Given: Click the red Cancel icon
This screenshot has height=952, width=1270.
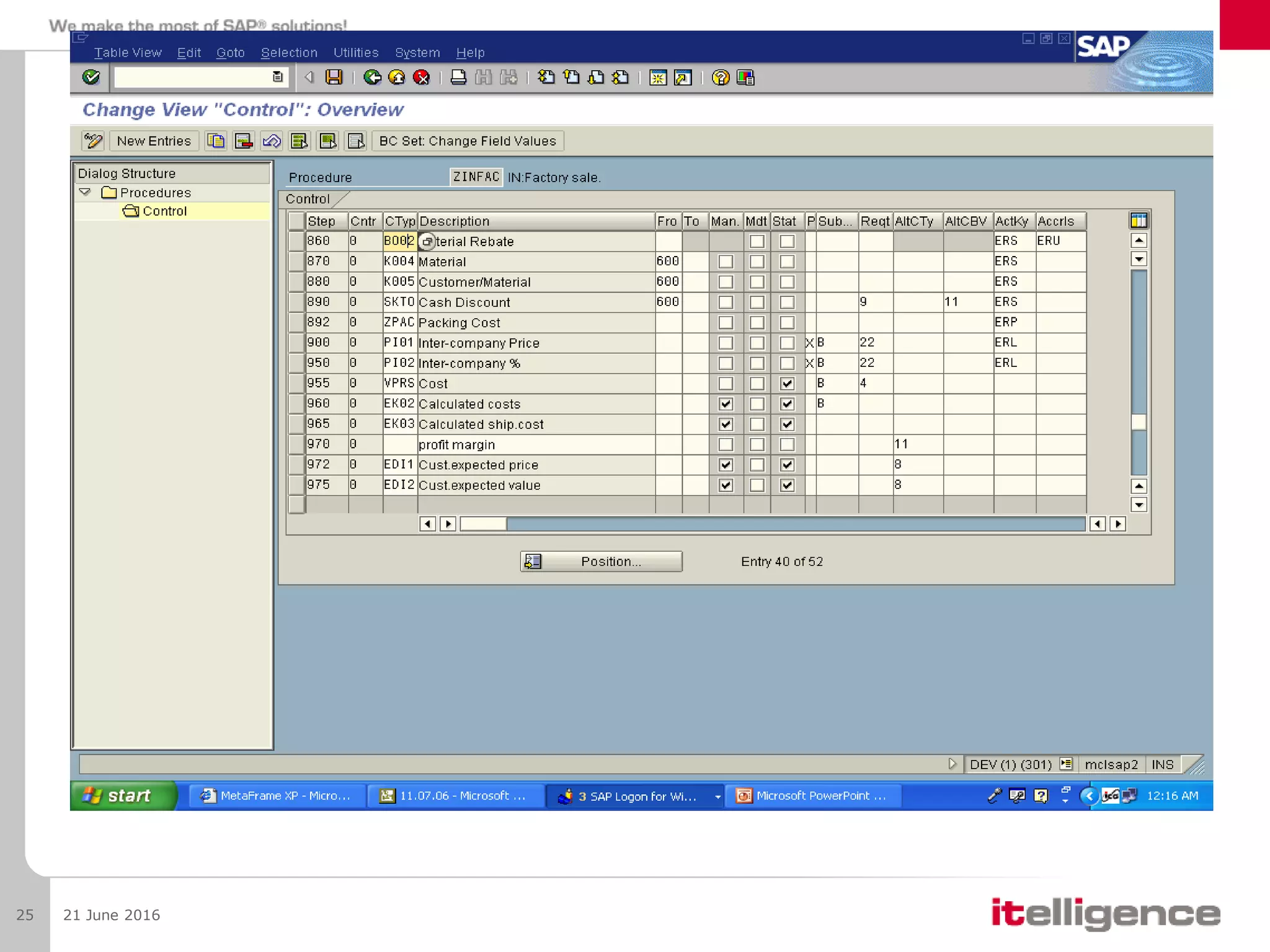Looking at the screenshot, I should click(422, 77).
